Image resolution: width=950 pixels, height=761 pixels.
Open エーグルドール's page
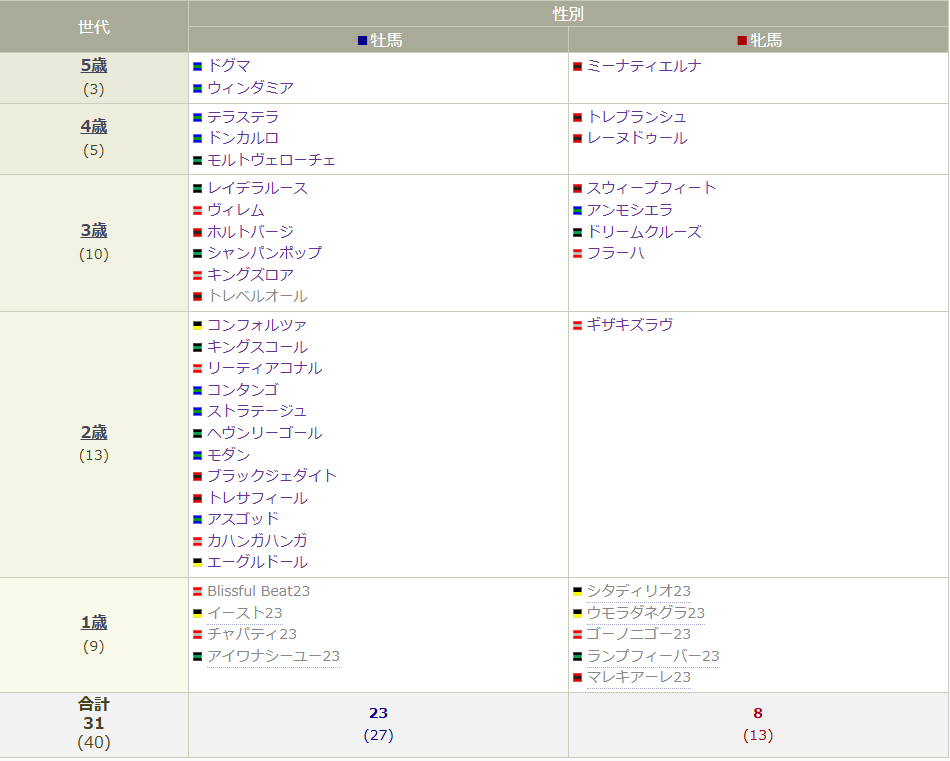point(247,561)
